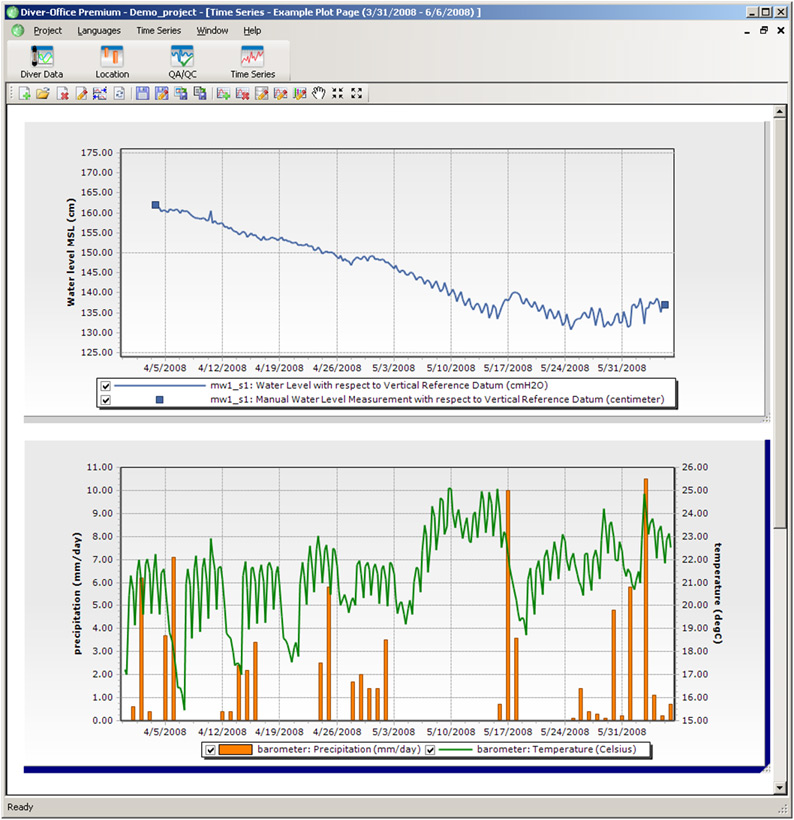
Task: Click the delete page icon with red X
Action: [62, 94]
